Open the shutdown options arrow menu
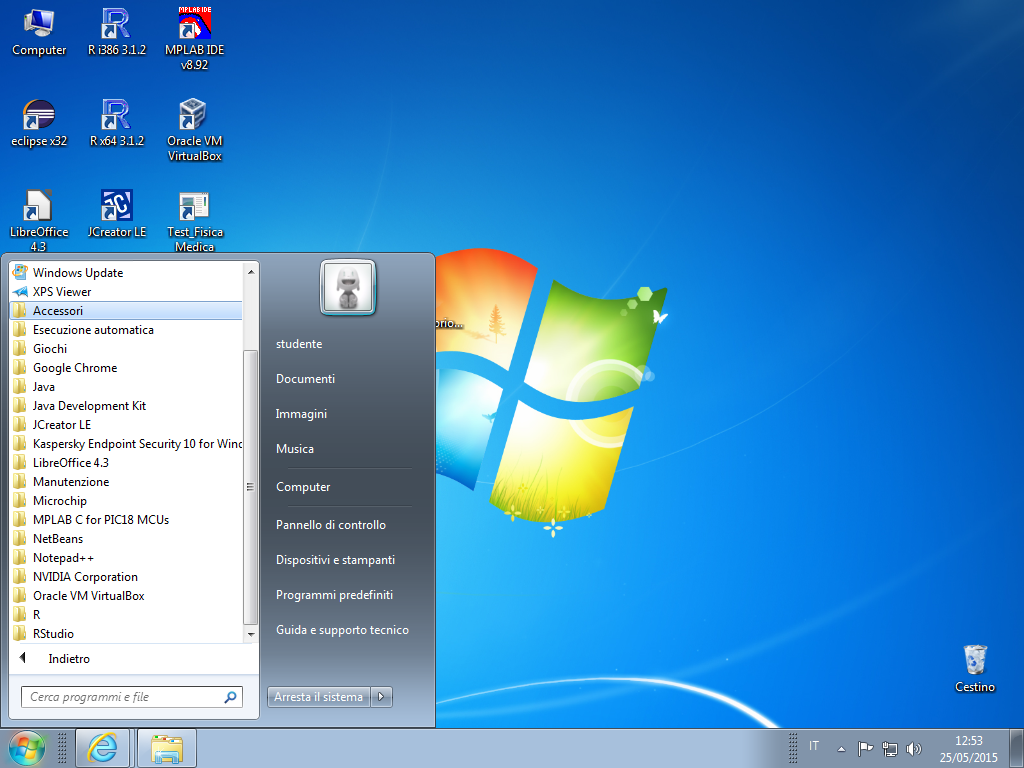 (381, 697)
